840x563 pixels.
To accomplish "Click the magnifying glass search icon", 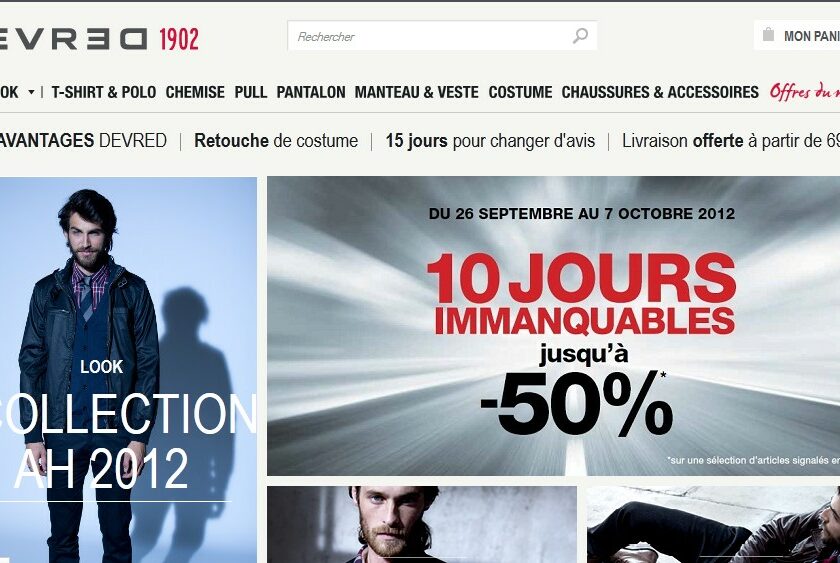I will [x=580, y=36].
